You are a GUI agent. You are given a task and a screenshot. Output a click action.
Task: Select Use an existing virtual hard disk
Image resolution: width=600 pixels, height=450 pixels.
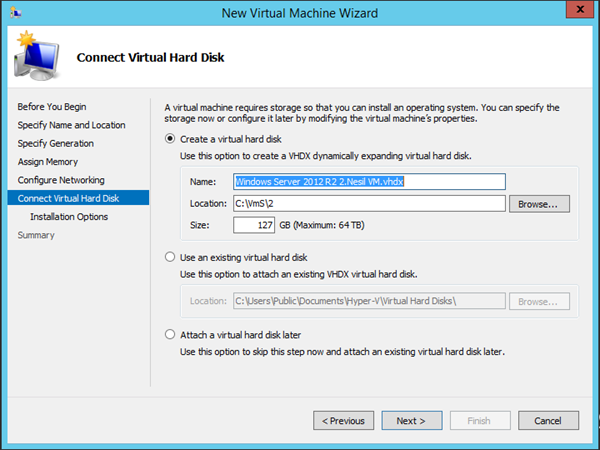[170, 257]
